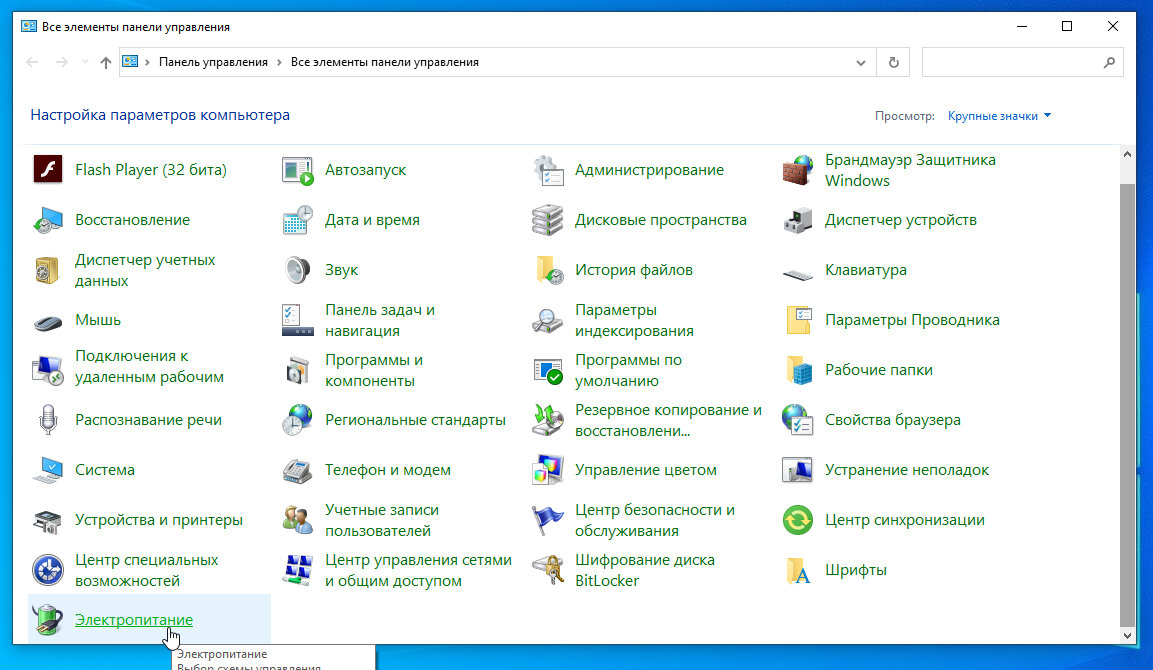Viewport: 1153px width, 670px height.
Task: Refresh the control panel view
Action: pos(893,63)
